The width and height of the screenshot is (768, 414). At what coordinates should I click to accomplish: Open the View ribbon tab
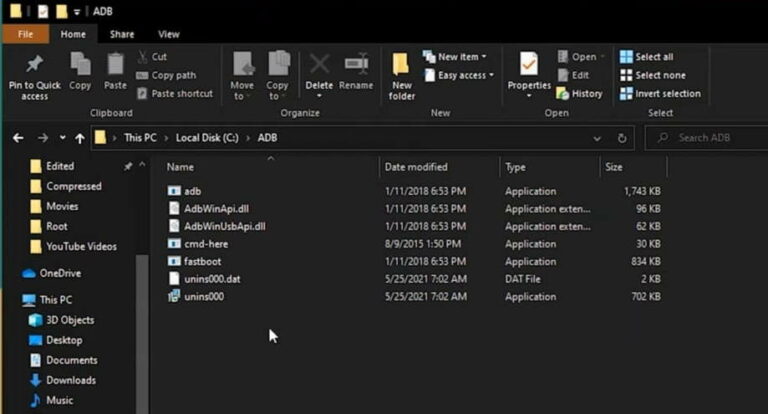[x=169, y=34]
